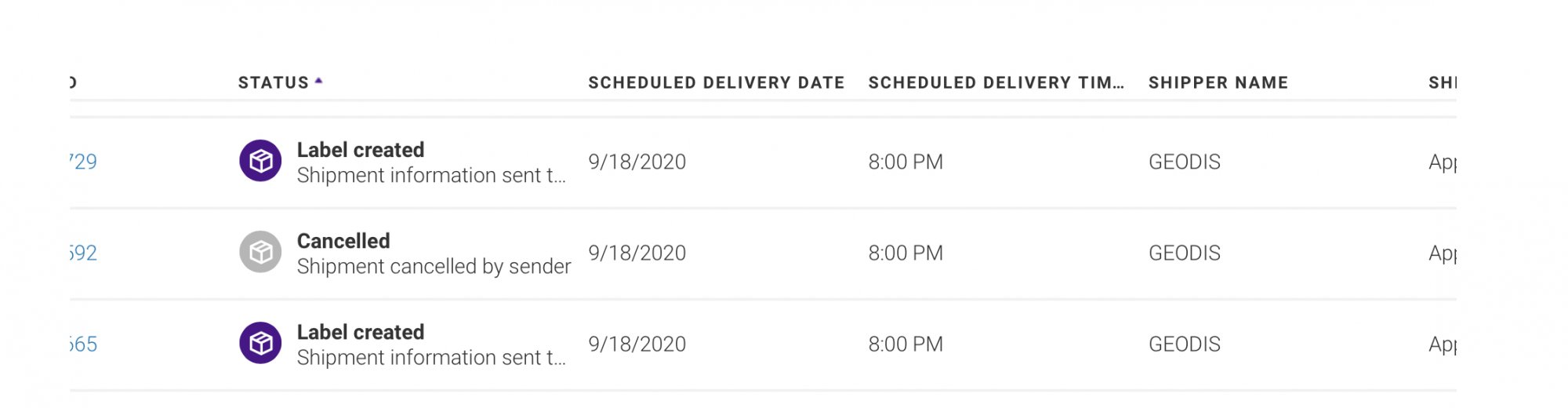
Task: Click purple package icon in first row
Action: click(260, 161)
